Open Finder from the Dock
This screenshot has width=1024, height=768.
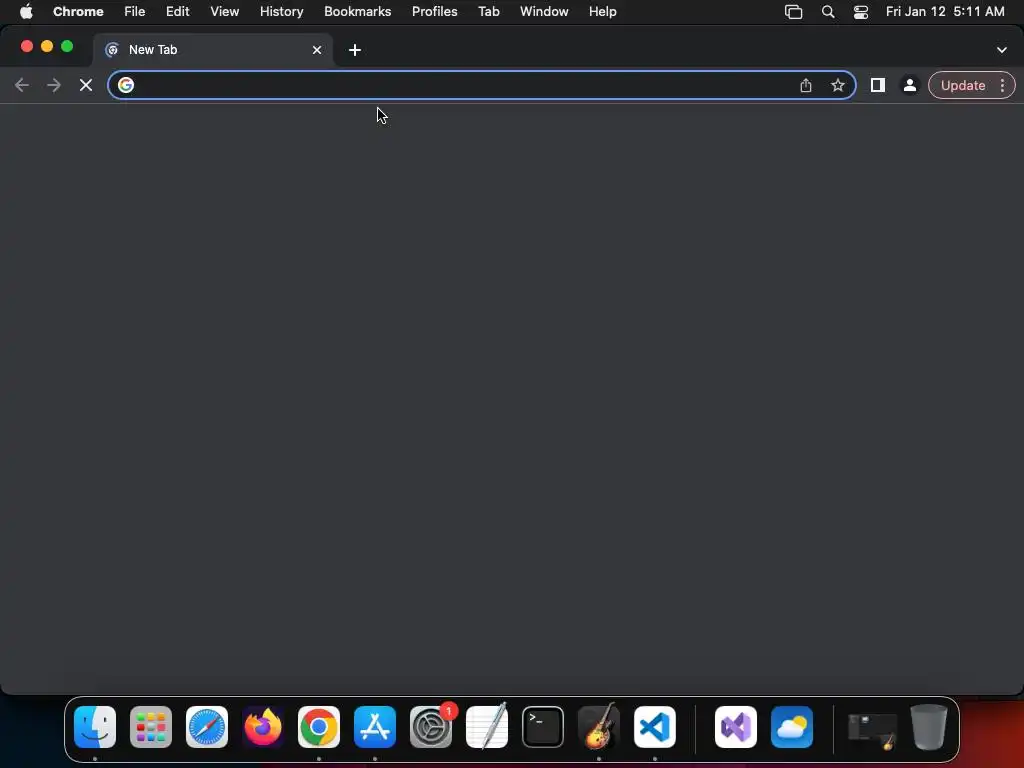(95, 727)
